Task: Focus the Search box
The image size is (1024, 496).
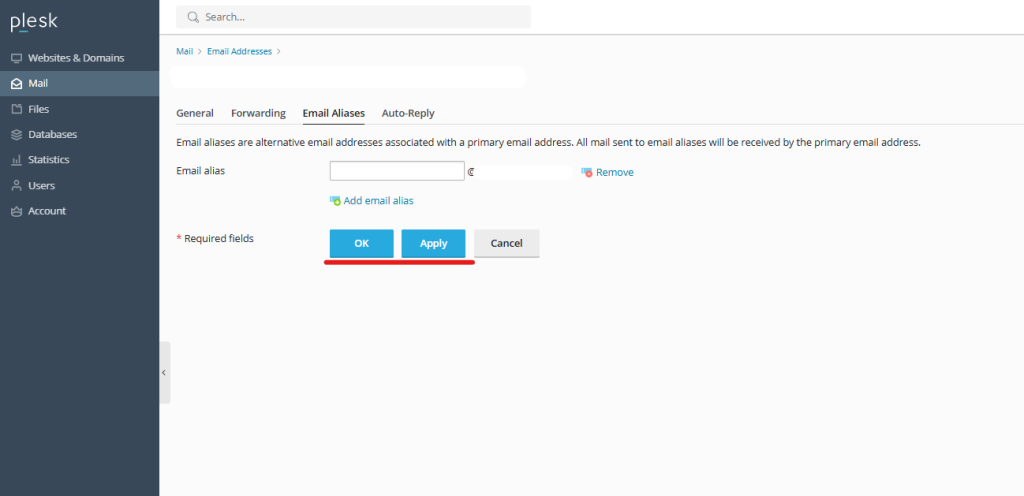Action: tap(353, 17)
